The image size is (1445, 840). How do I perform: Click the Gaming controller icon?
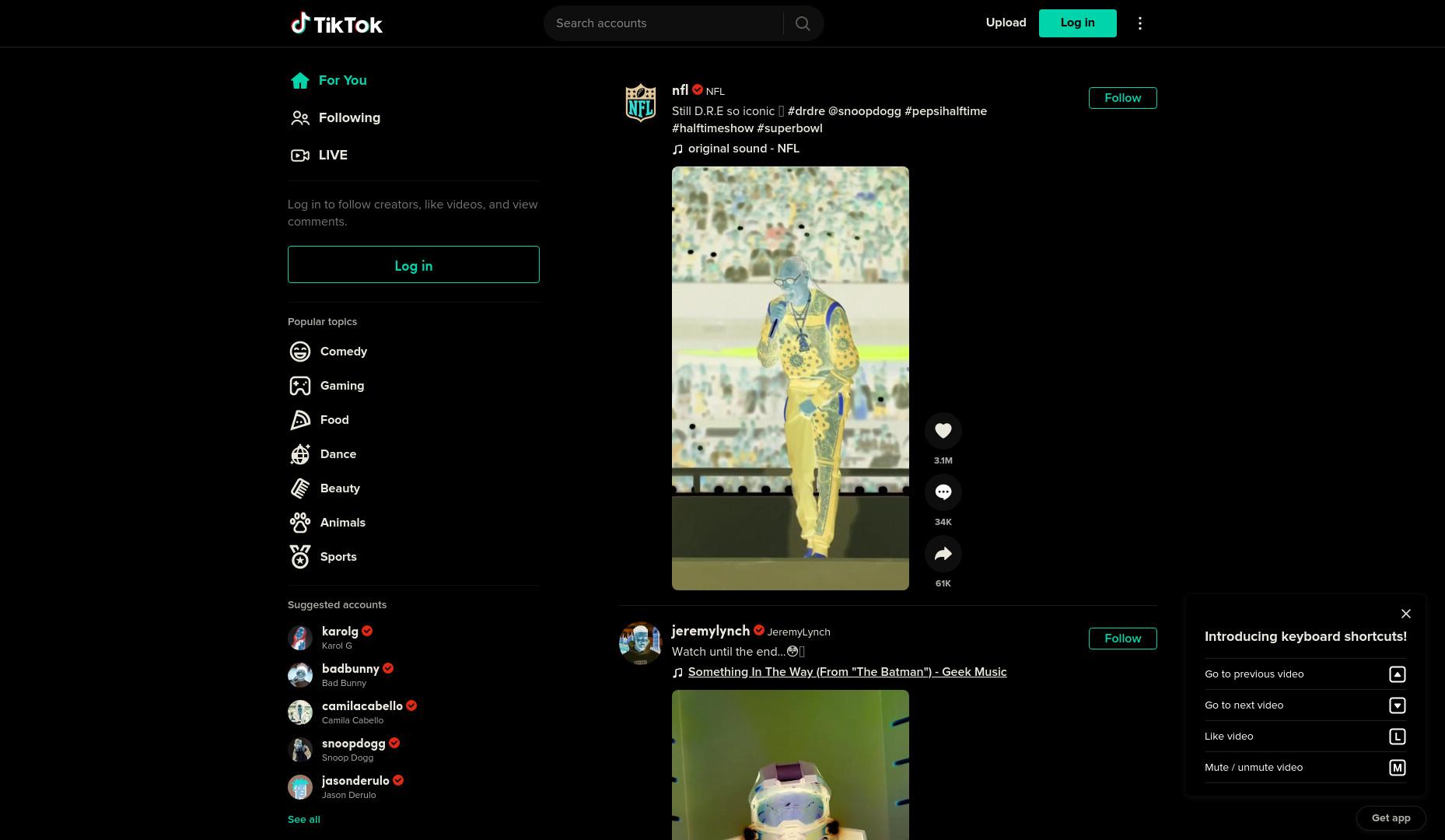coord(300,386)
